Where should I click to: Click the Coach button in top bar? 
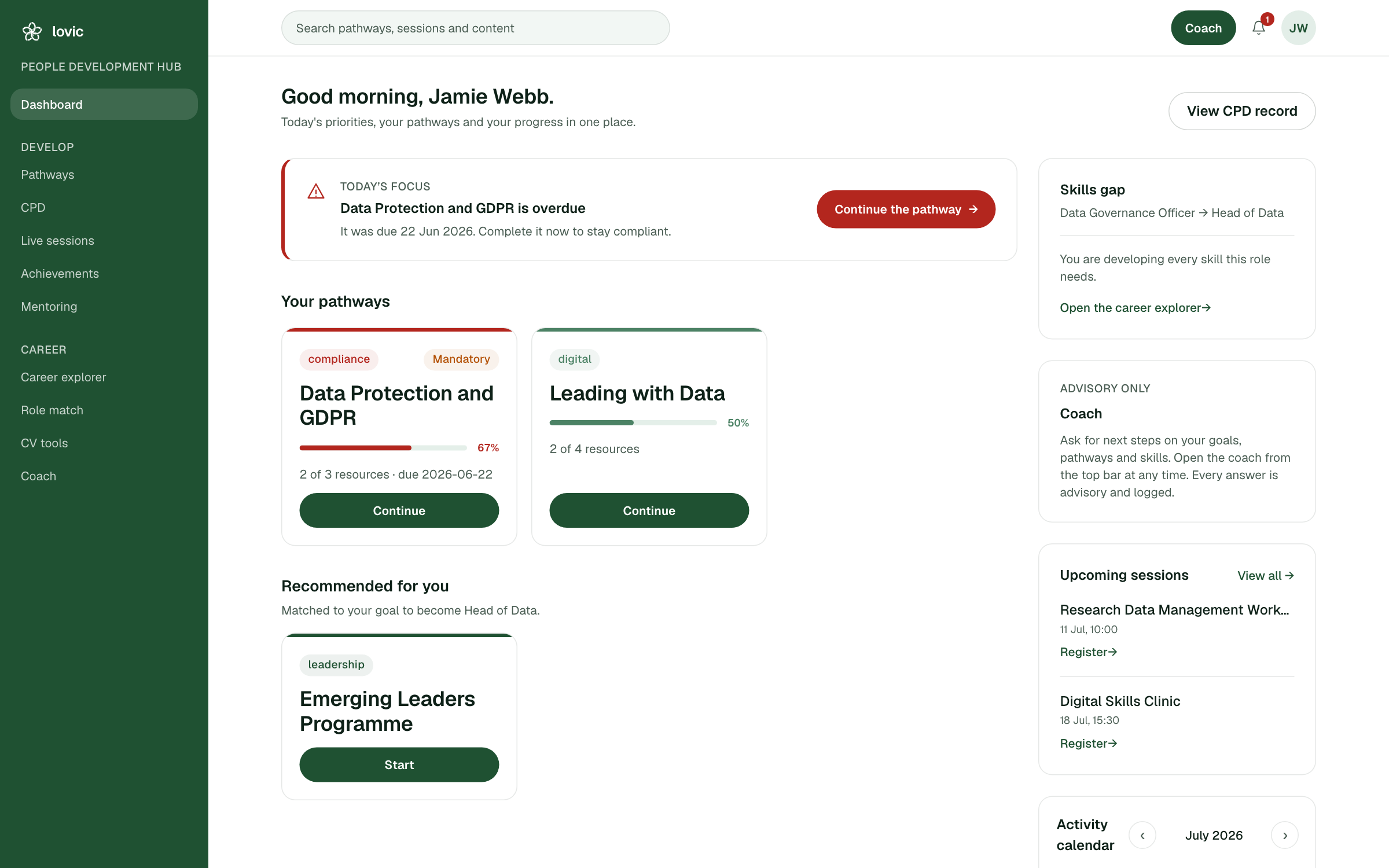(x=1203, y=28)
